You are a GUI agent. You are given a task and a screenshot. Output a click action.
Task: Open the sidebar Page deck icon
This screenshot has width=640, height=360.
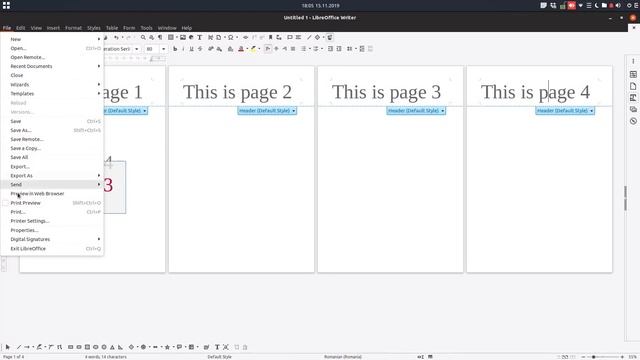pos(633,86)
